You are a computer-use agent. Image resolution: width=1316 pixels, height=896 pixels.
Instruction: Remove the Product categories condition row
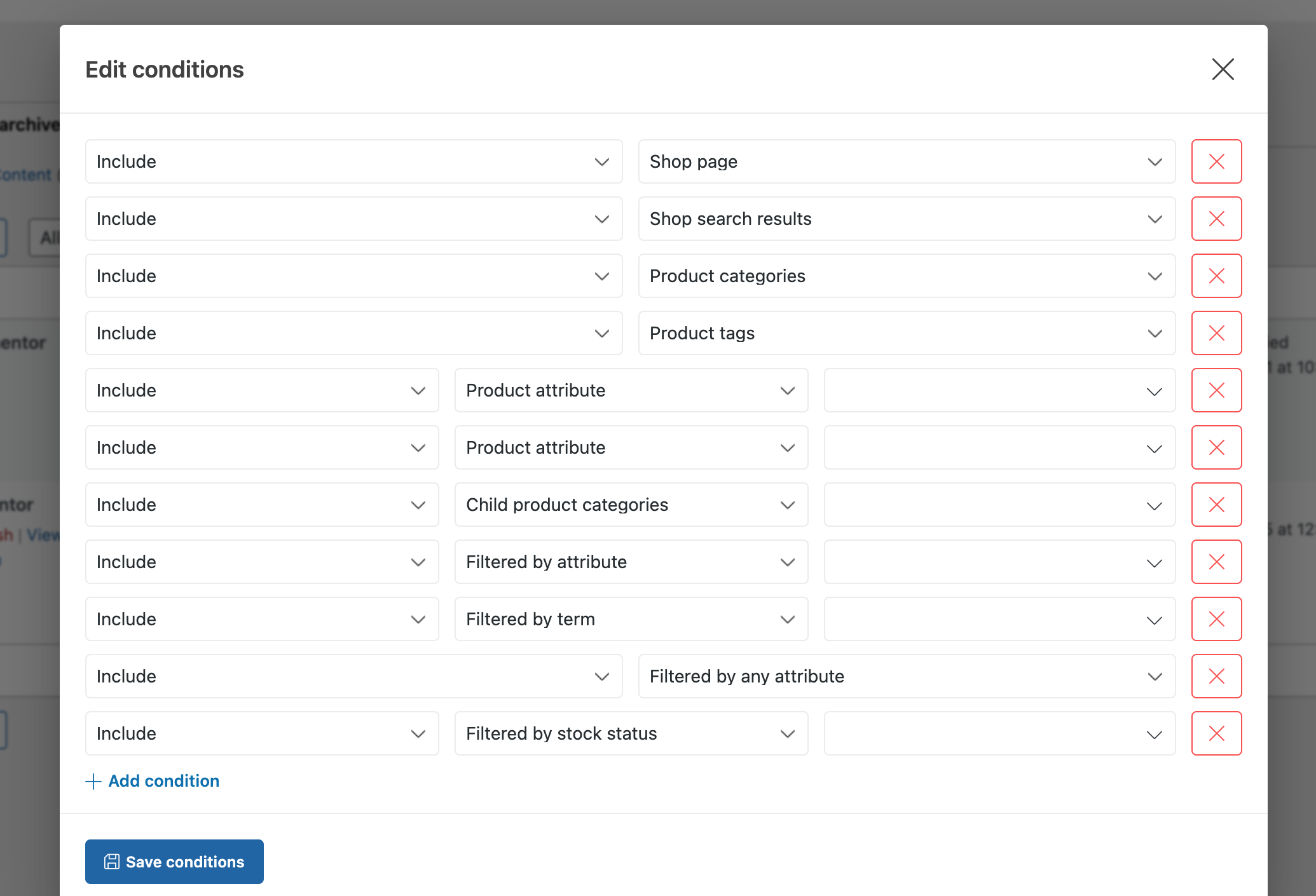click(x=1216, y=276)
